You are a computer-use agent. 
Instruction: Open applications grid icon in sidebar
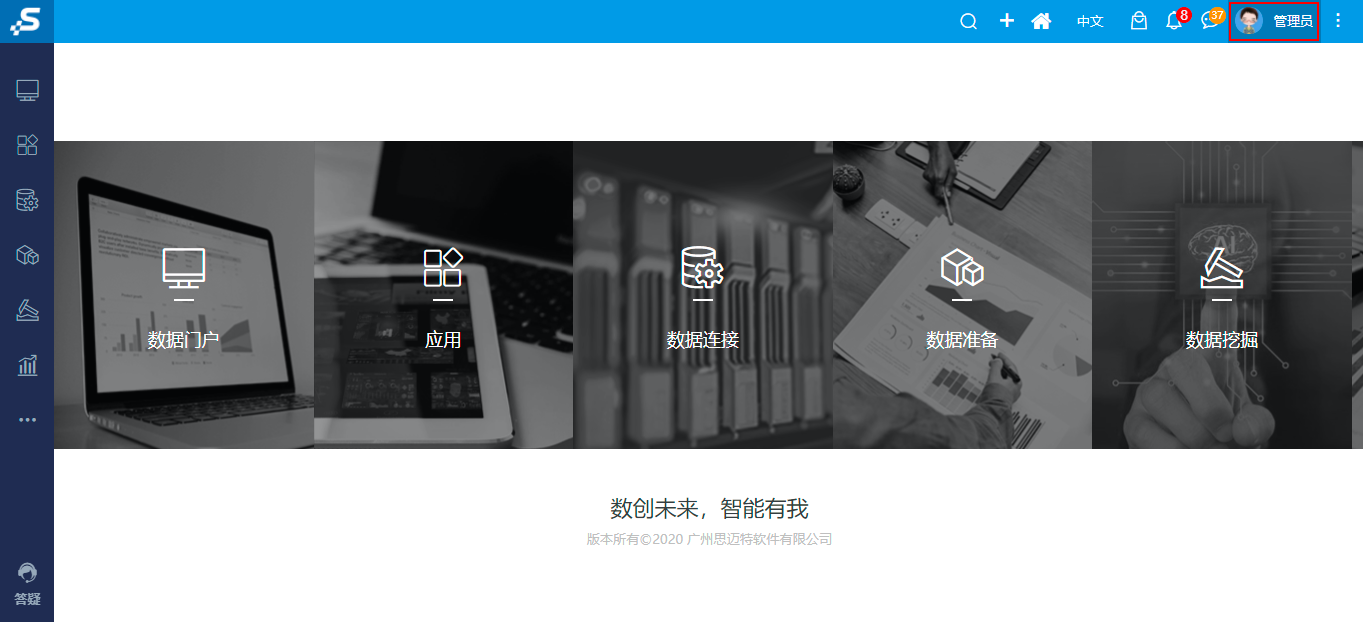[x=27, y=145]
